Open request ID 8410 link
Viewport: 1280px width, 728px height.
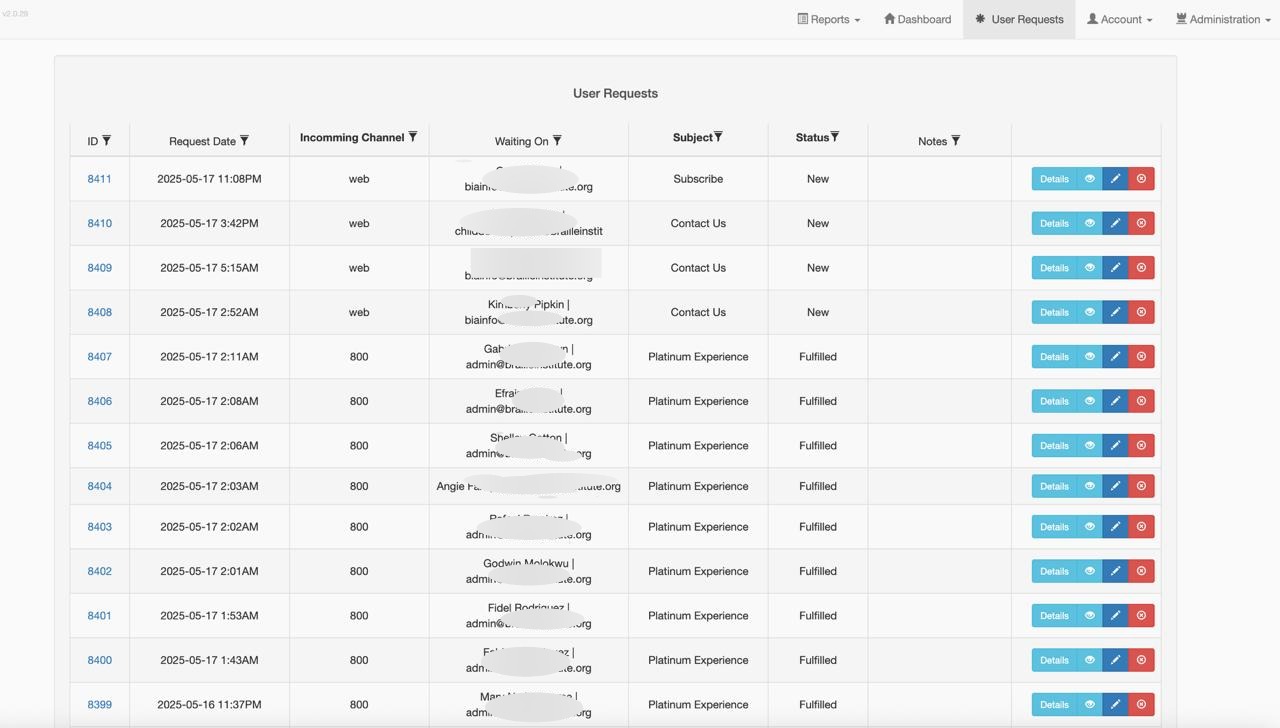tap(99, 223)
